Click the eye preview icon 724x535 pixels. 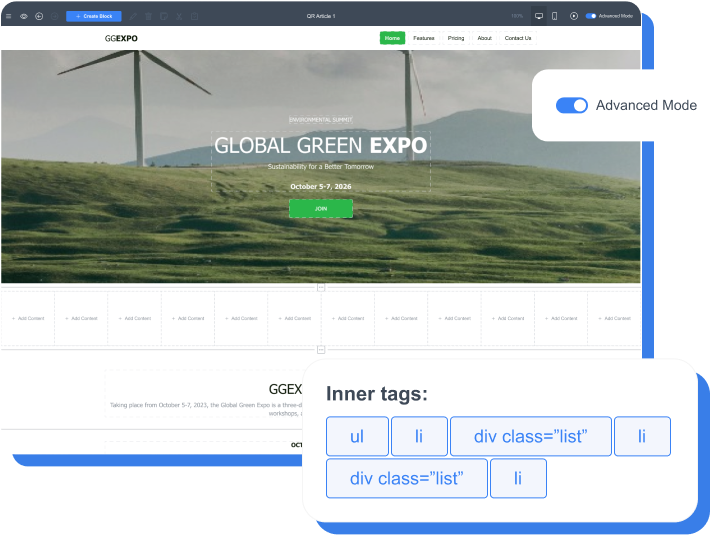(x=24, y=16)
